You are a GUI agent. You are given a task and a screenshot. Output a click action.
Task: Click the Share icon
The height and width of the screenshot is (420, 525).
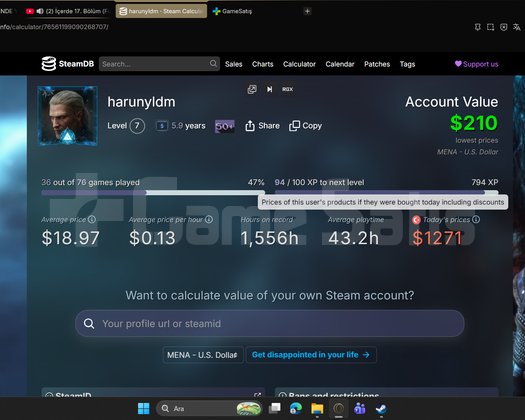coord(250,126)
